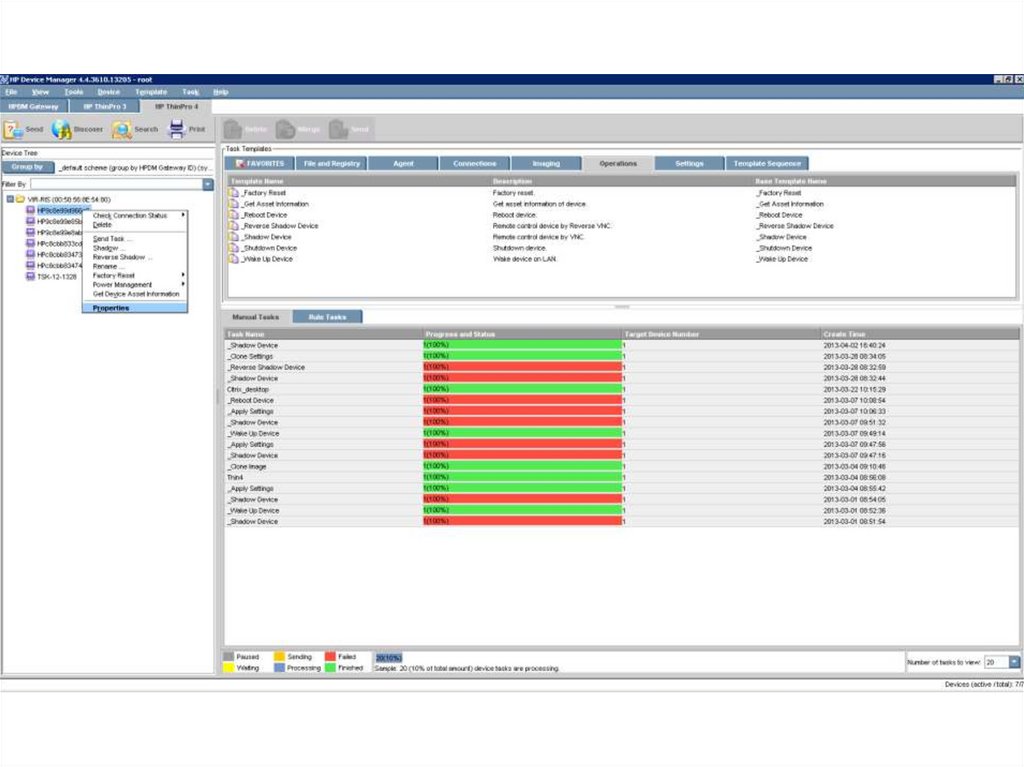The height and width of the screenshot is (767, 1024).
Task: Click the _Shadow Device template icon
Action: pos(234,237)
